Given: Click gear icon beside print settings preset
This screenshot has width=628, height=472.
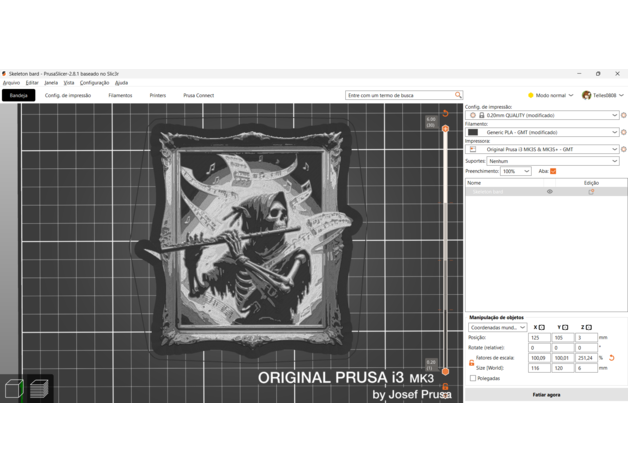Looking at the screenshot, I should (624, 115).
